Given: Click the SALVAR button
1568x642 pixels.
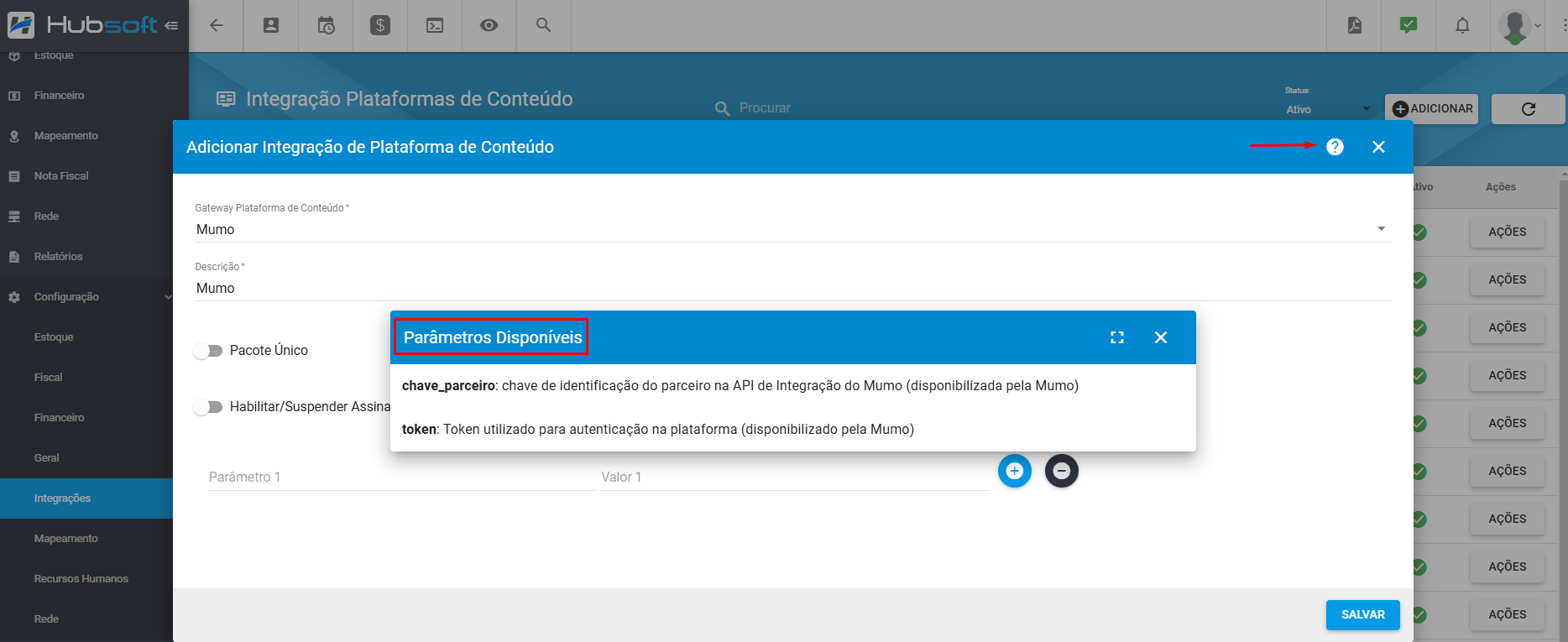Looking at the screenshot, I should click(1362, 615).
